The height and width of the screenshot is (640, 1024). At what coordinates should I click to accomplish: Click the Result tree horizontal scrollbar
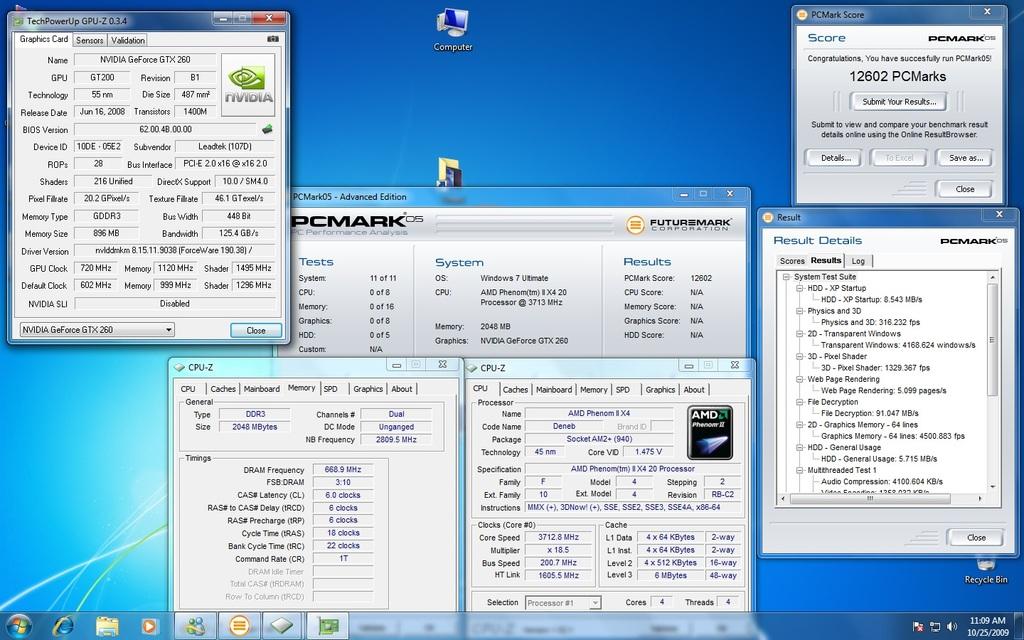coord(869,498)
